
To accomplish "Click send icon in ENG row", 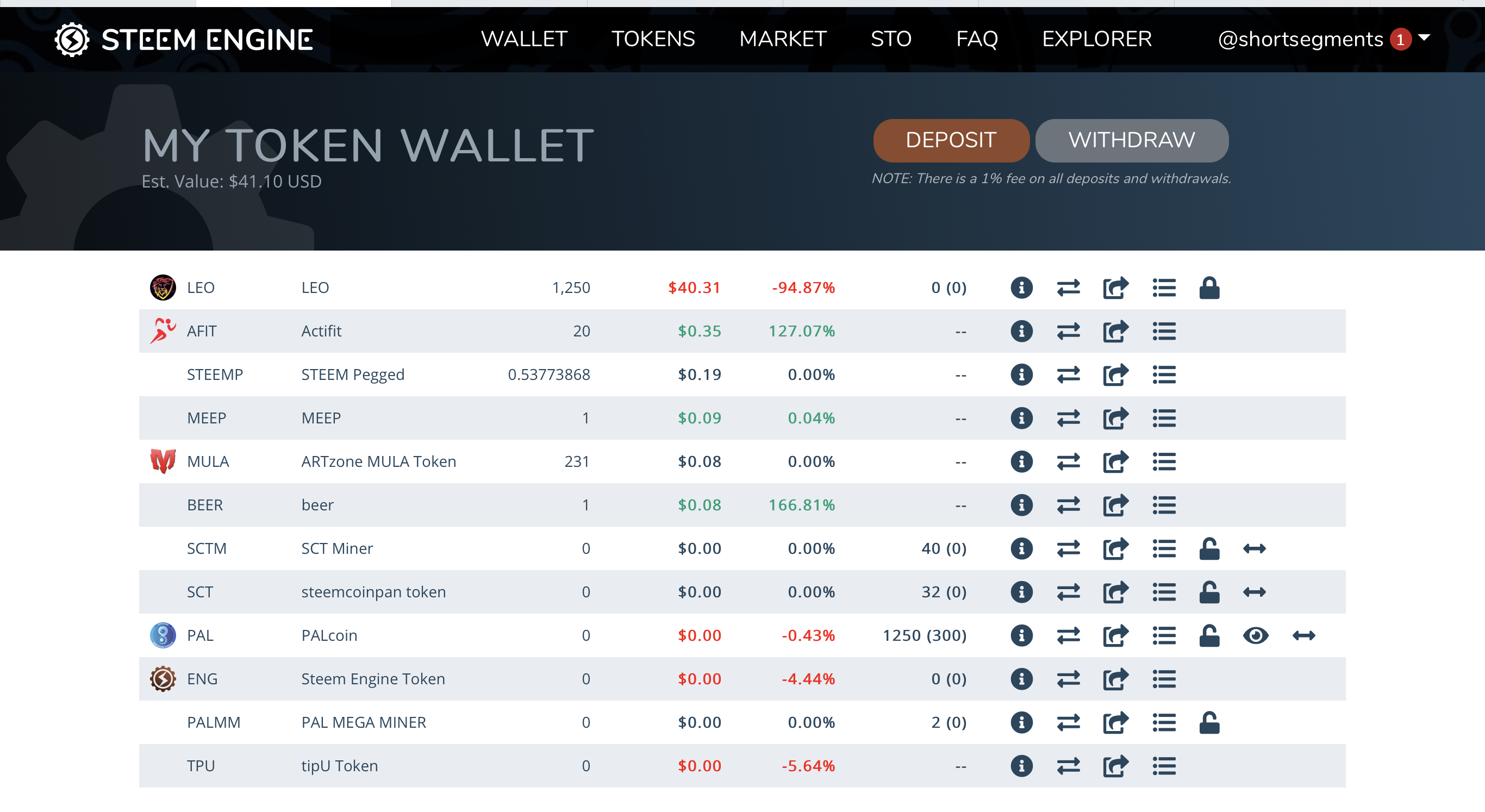I will click(x=1115, y=679).
